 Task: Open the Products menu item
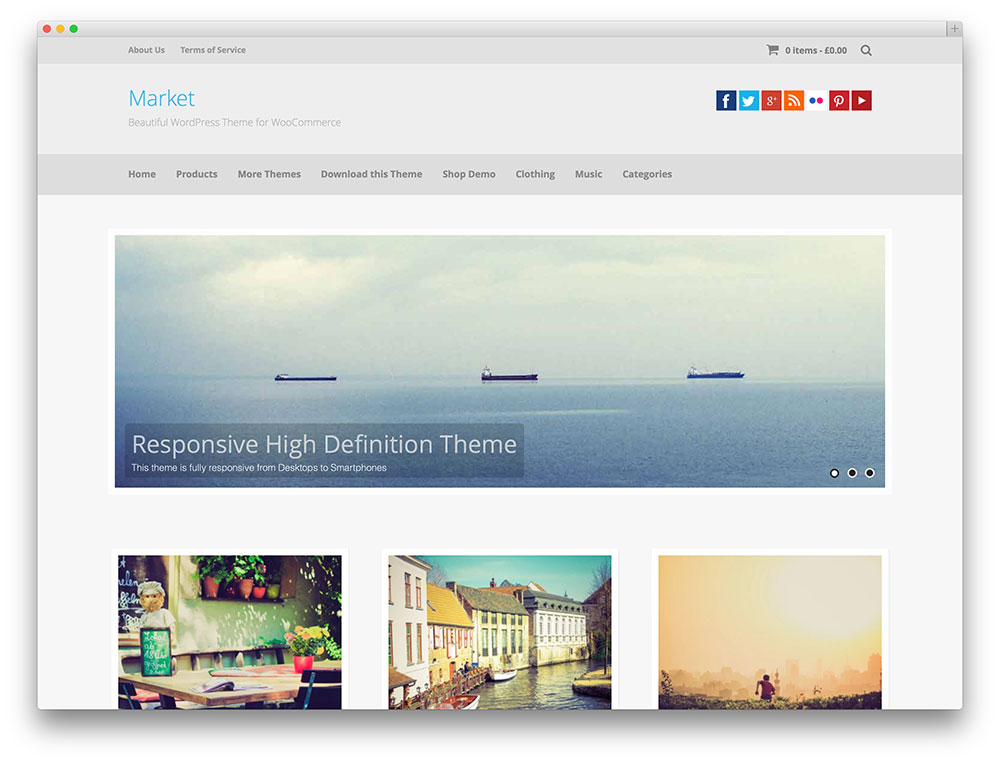coord(196,174)
